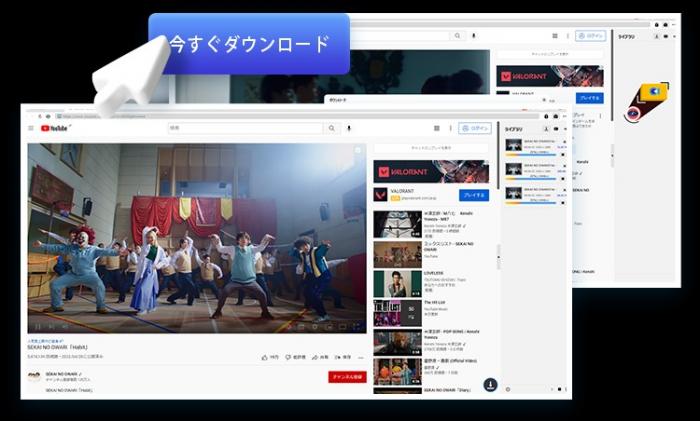The width and height of the screenshot is (700, 421).
Task: Open the Official Video thumbnail in list
Action: (x=397, y=371)
